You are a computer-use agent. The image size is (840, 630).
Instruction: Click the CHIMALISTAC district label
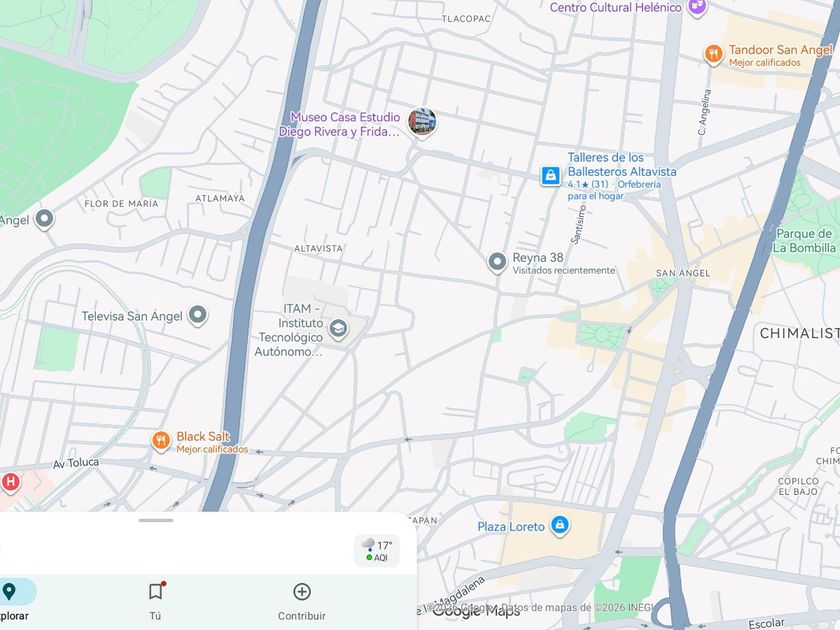(x=799, y=333)
